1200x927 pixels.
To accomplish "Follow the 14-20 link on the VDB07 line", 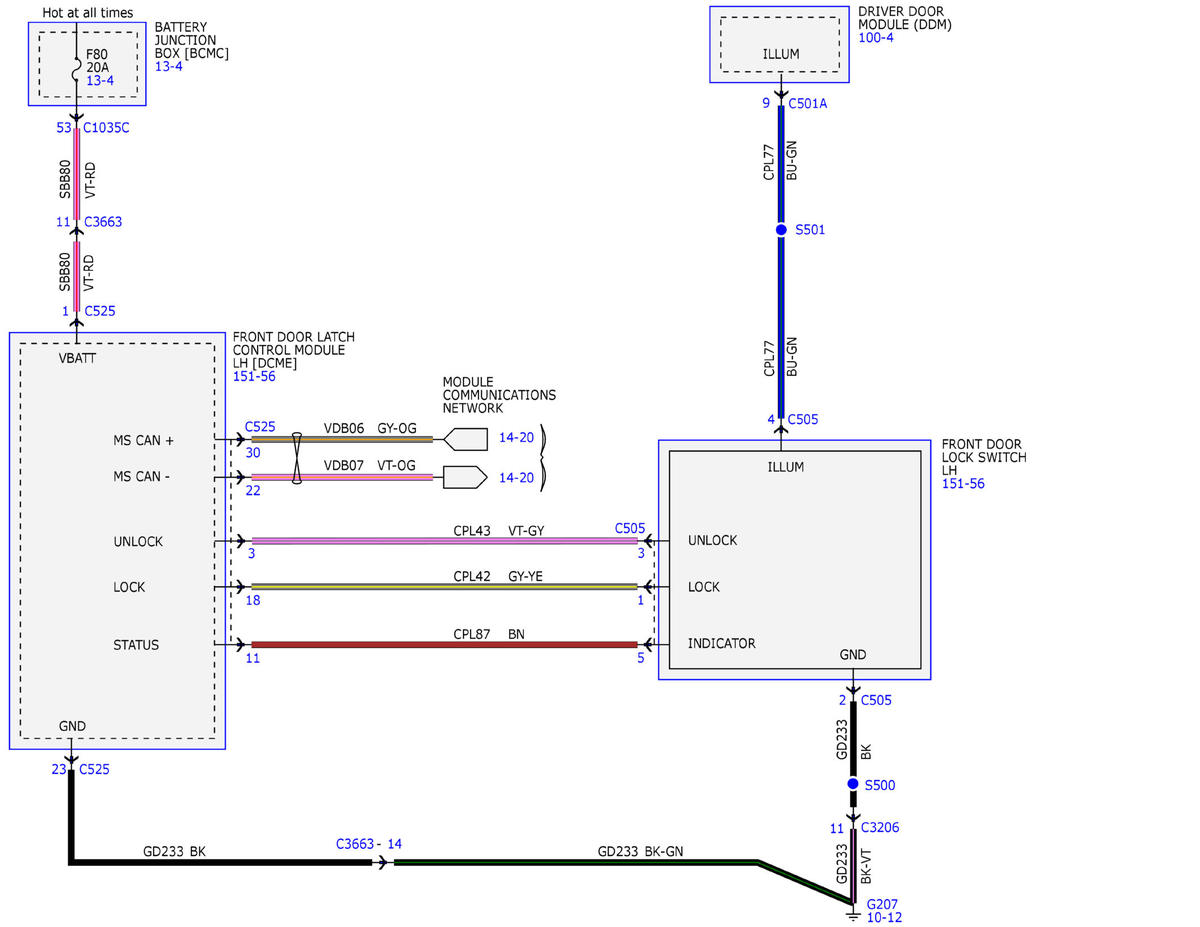I will [x=516, y=478].
